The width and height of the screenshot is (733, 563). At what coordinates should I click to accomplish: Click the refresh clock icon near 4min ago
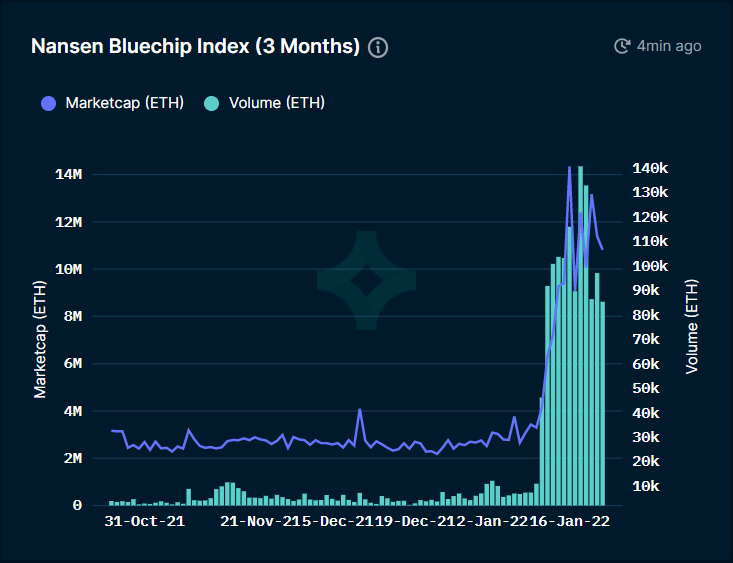coord(622,46)
